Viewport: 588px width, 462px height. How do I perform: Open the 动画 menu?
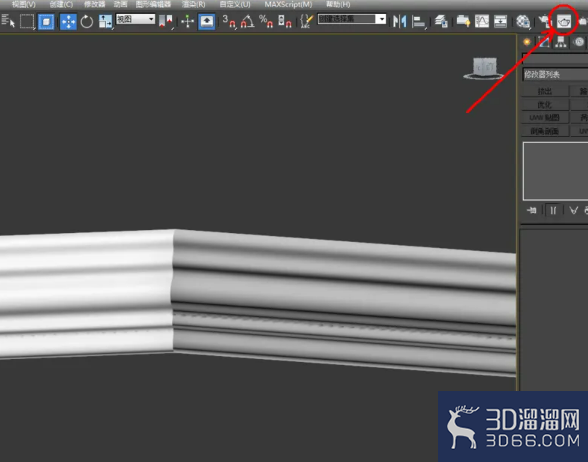[120, 4]
